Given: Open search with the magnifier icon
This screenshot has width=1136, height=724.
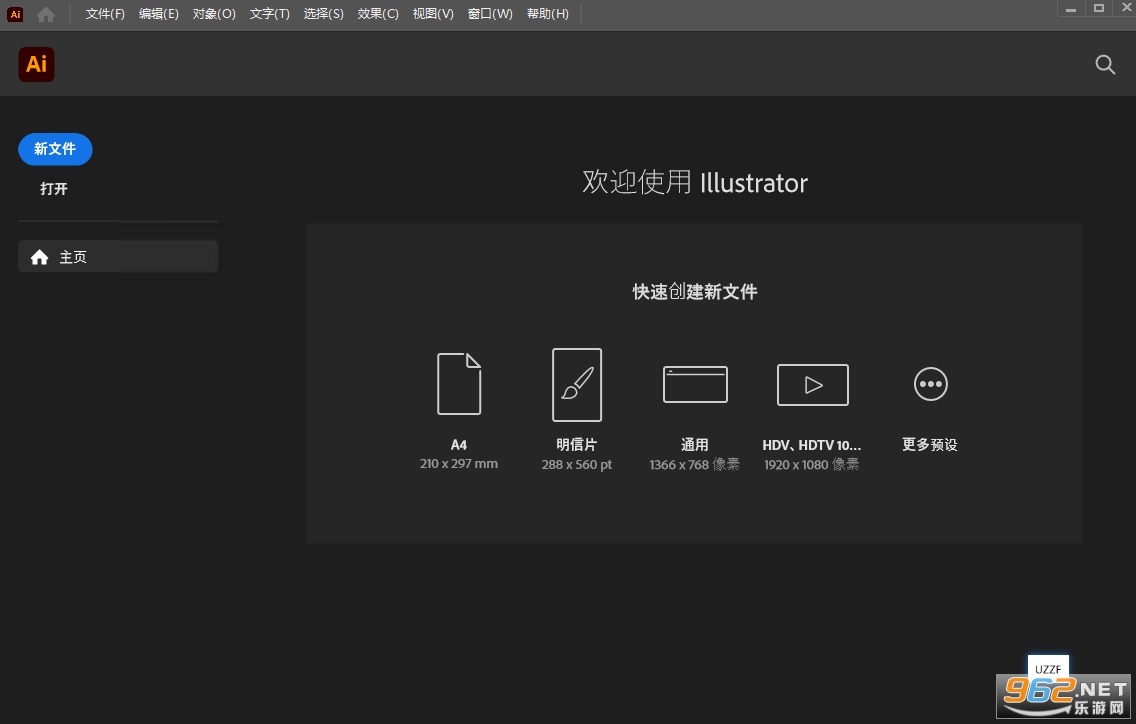Looking at the screenshot, I should pos(1105,65).
